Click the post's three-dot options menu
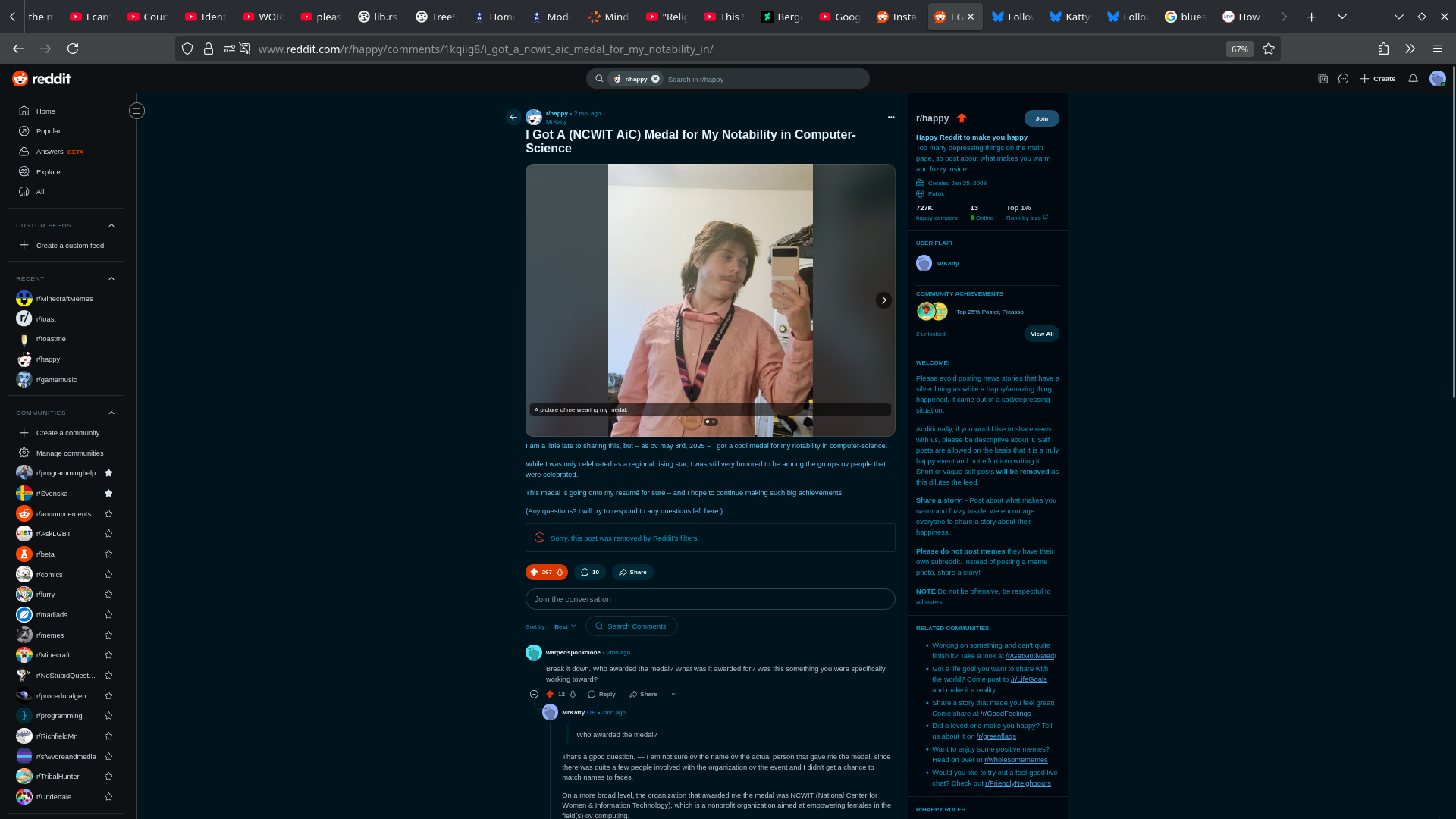 [x=891, y=117]
